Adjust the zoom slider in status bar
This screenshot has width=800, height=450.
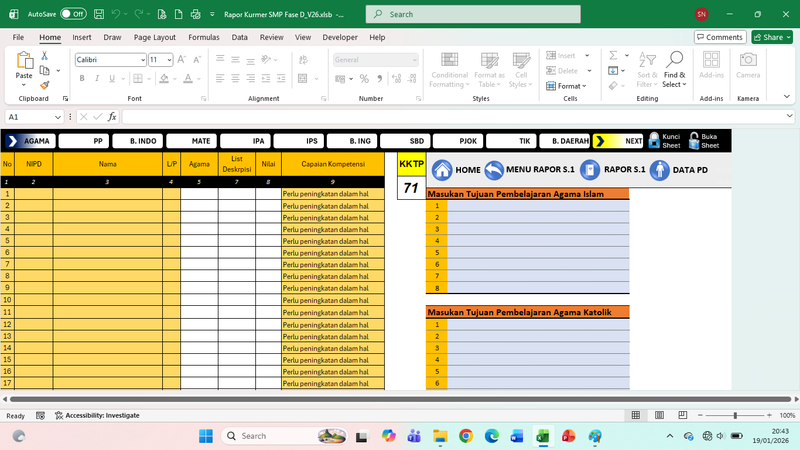tap(735, 415)
